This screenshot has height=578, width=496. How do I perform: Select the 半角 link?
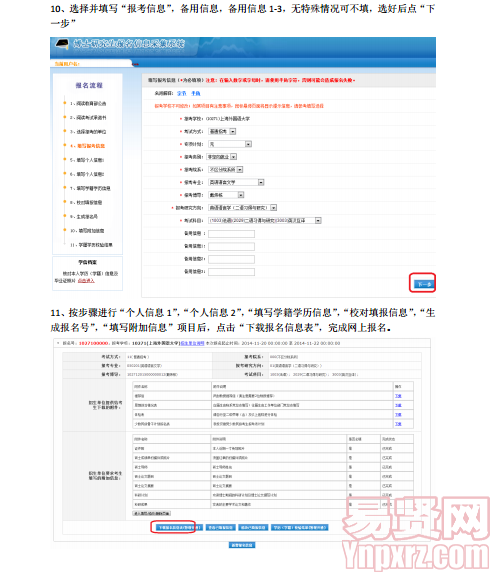tap(196, 94)
